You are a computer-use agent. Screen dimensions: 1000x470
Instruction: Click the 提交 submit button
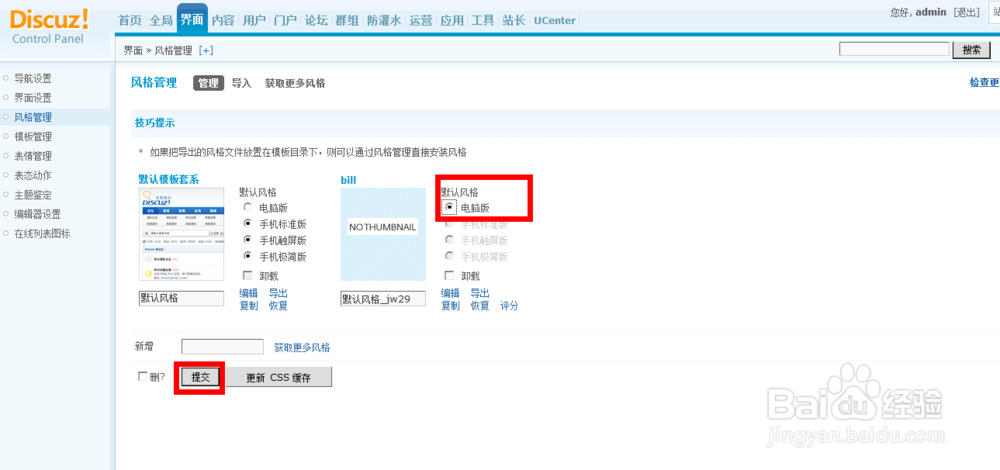tap(201, 377)
